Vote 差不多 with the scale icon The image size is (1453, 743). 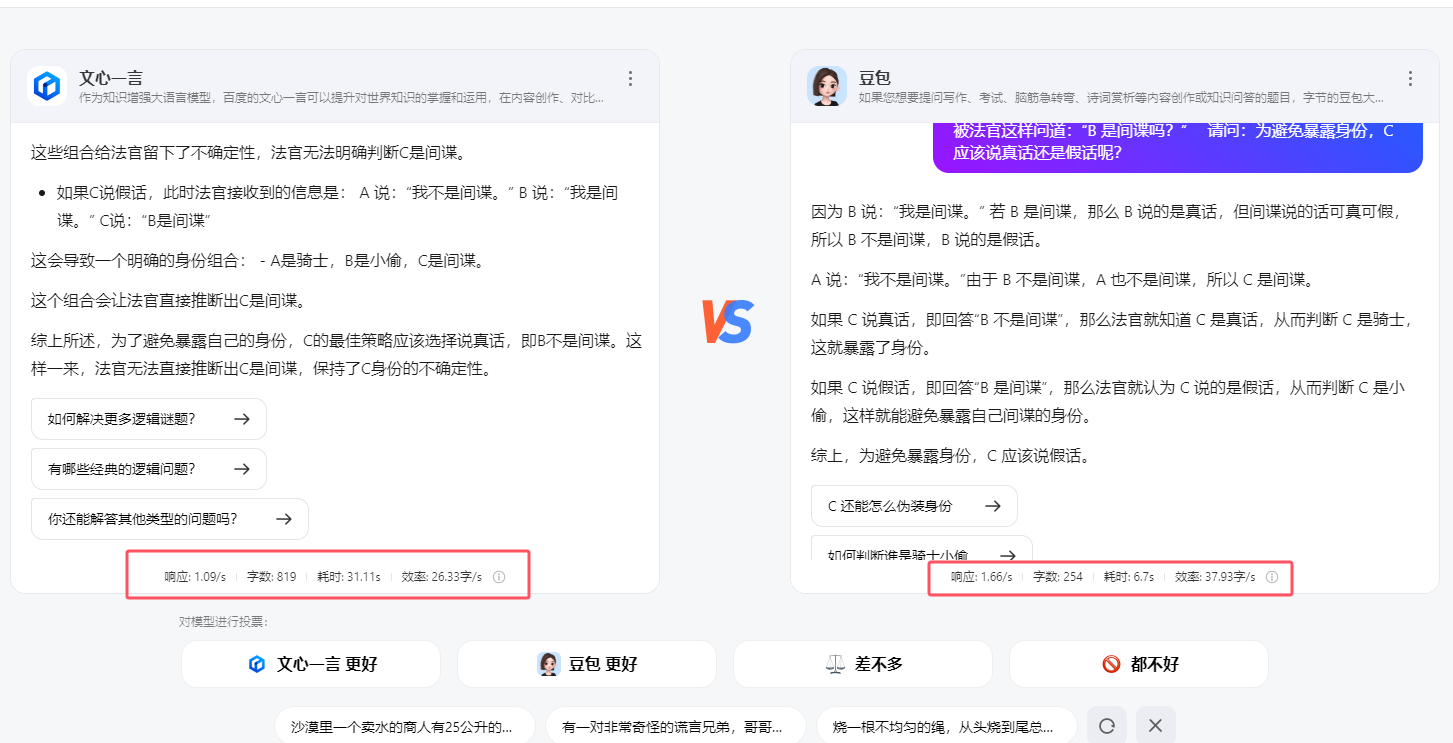tap(863, 664)
